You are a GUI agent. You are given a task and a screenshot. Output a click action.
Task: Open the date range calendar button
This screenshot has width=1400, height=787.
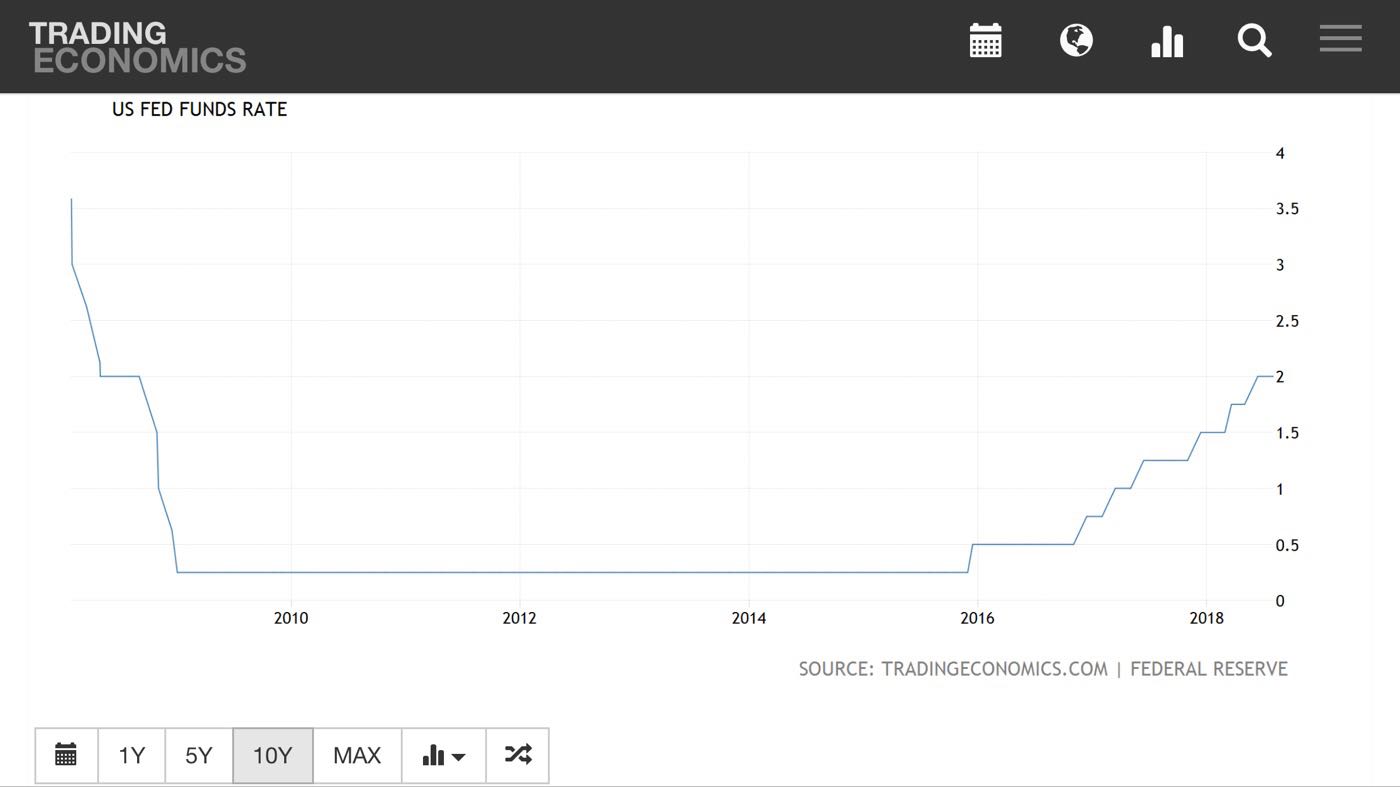[x=66, y=755]
